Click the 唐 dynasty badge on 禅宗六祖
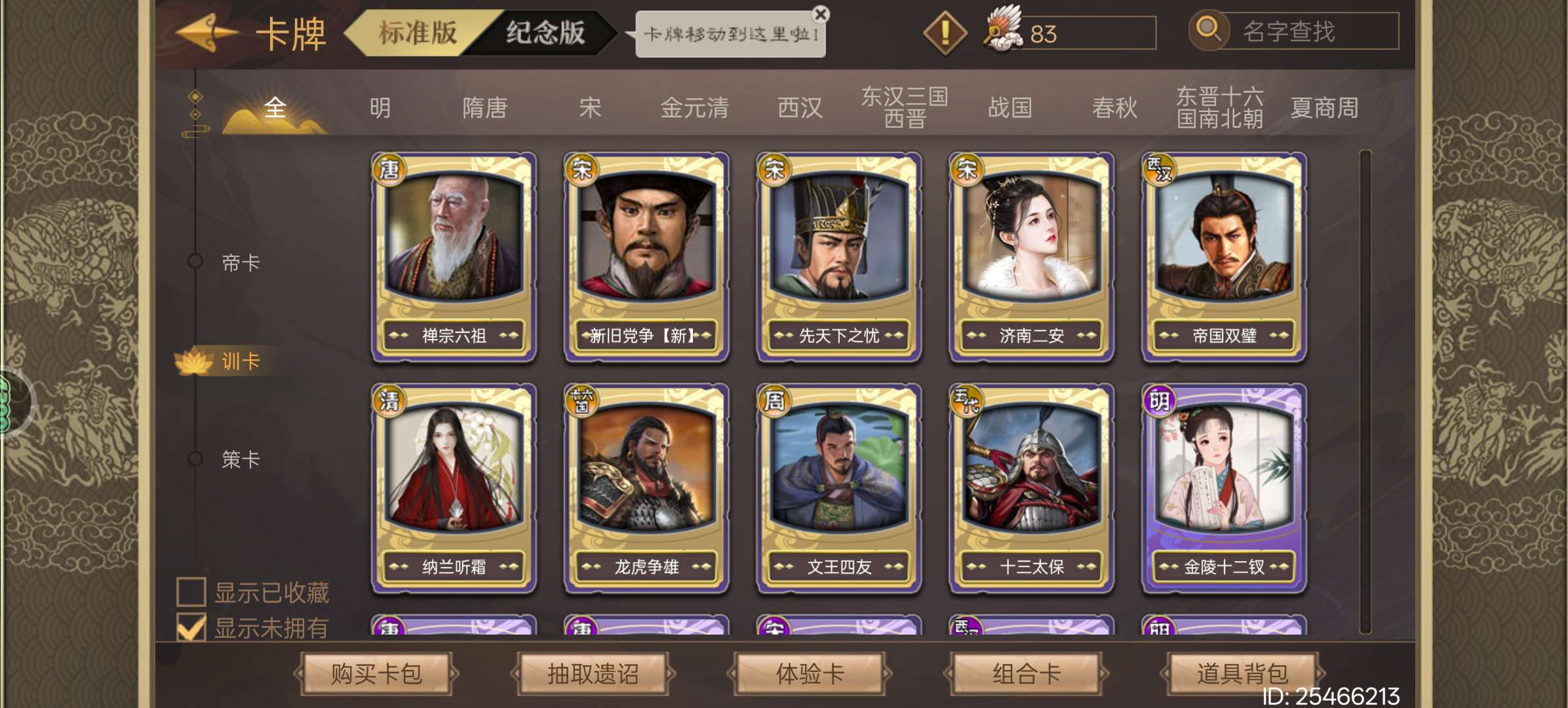 click(389, 170)
